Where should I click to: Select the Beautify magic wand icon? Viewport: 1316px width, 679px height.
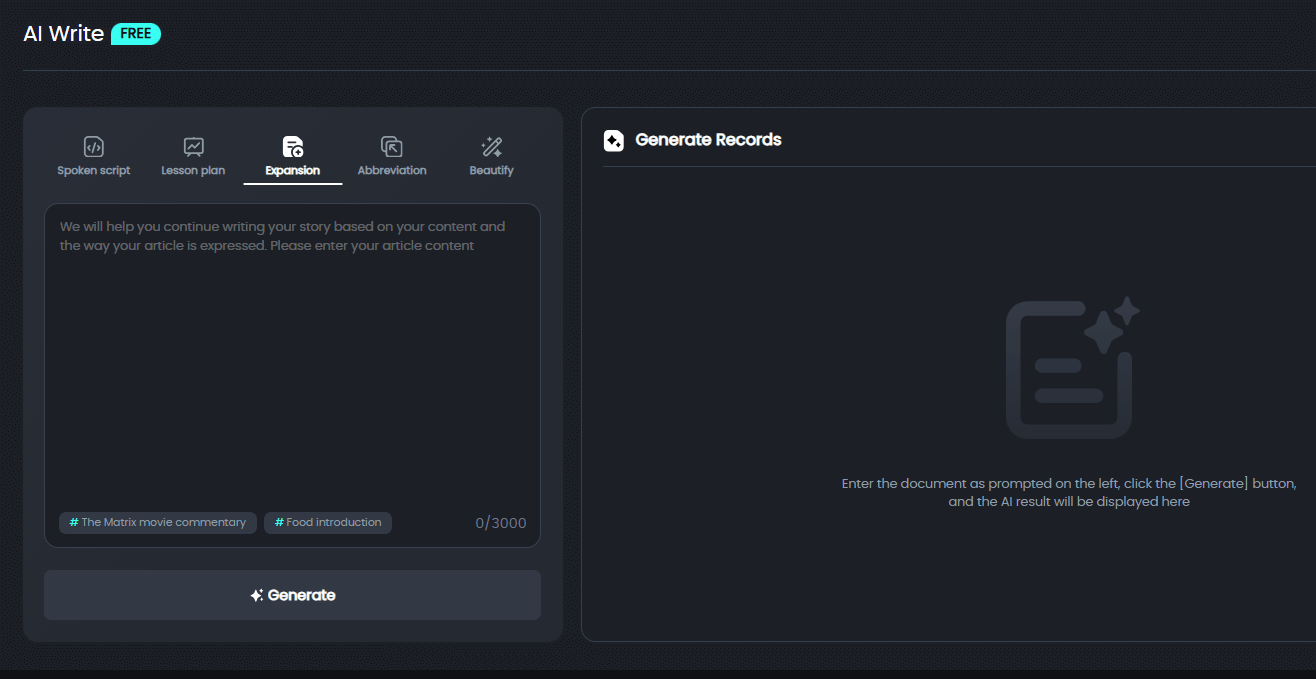tap(491, 147)
